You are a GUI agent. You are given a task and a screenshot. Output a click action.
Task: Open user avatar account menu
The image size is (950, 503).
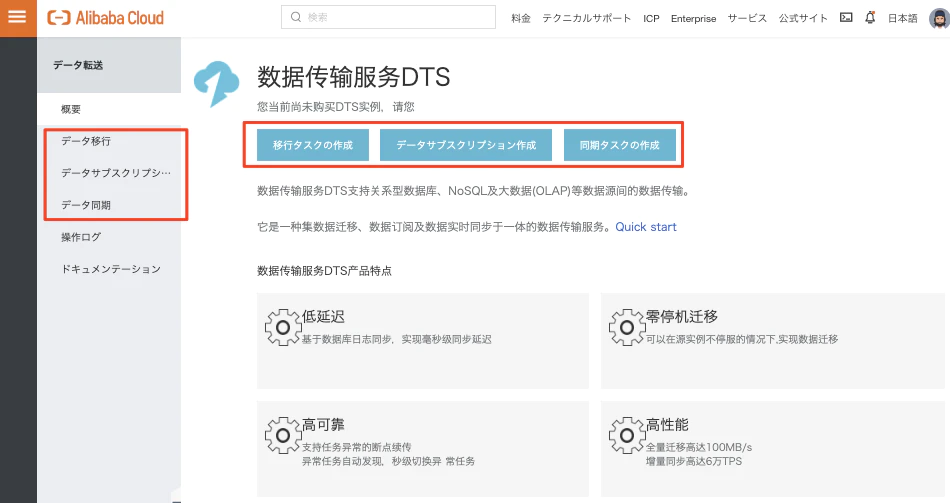[x=940, y=18]
